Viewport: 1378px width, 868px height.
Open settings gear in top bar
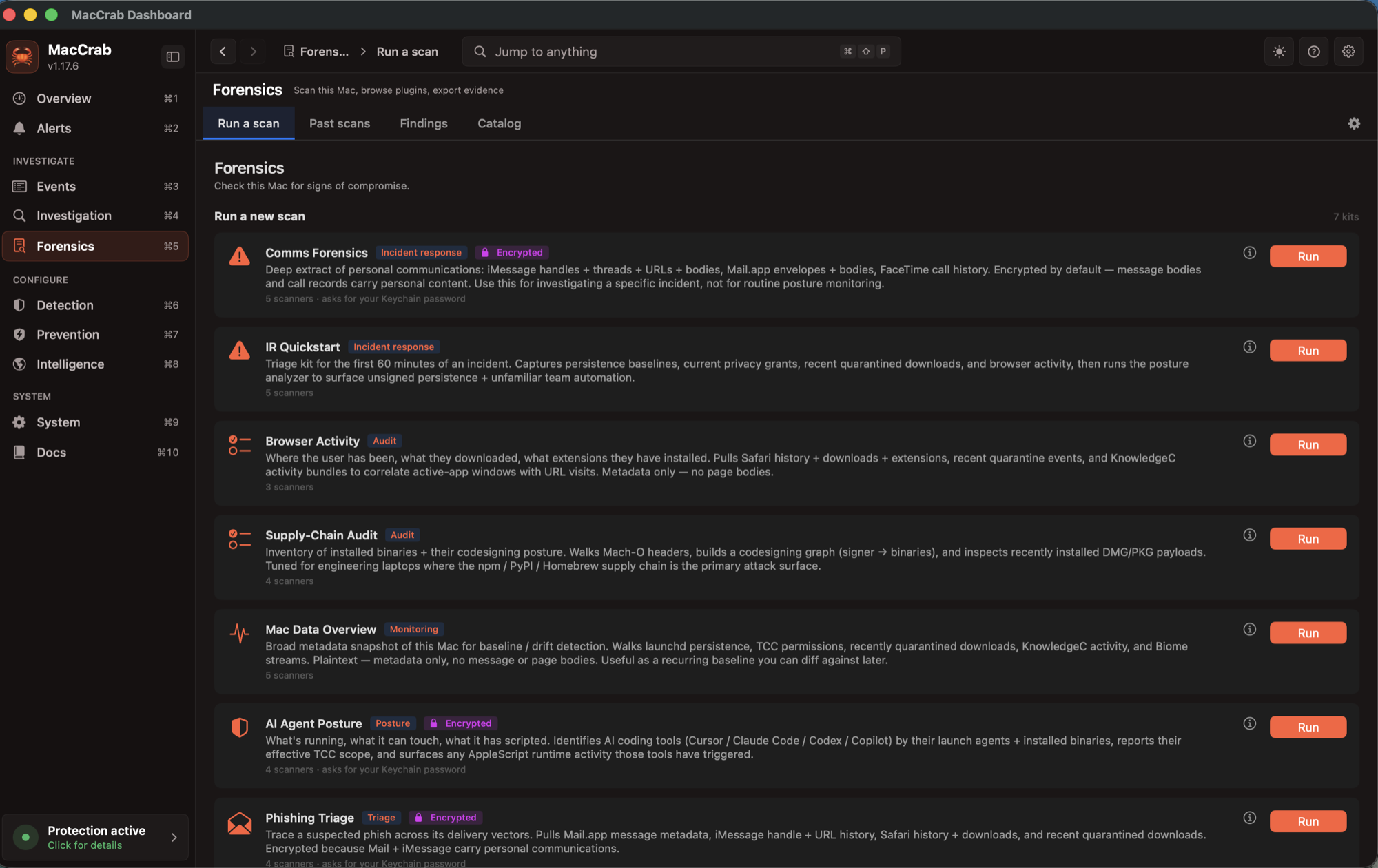pyautogui.click(x=1348, y=52)
